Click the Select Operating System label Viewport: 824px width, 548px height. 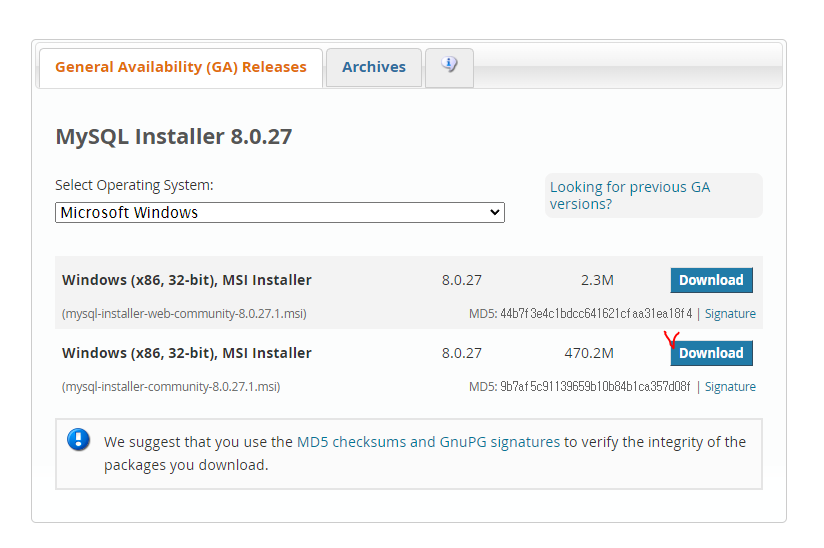point(134,185)
